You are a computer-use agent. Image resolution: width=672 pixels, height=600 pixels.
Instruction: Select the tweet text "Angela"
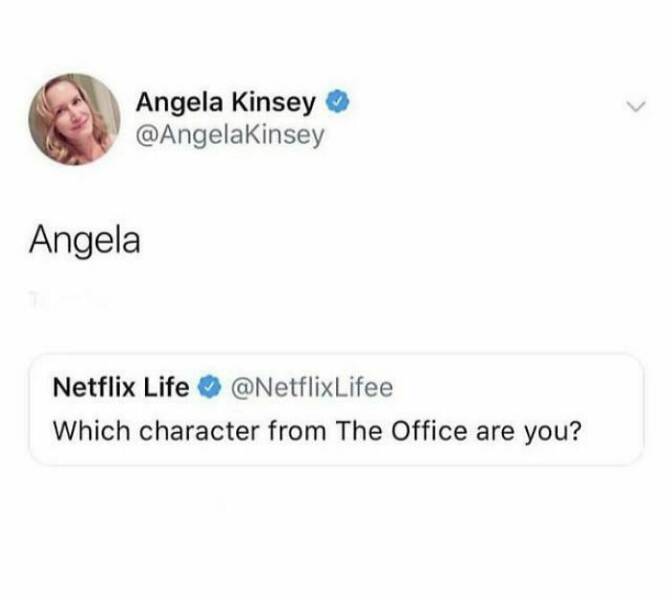point(85,241)
